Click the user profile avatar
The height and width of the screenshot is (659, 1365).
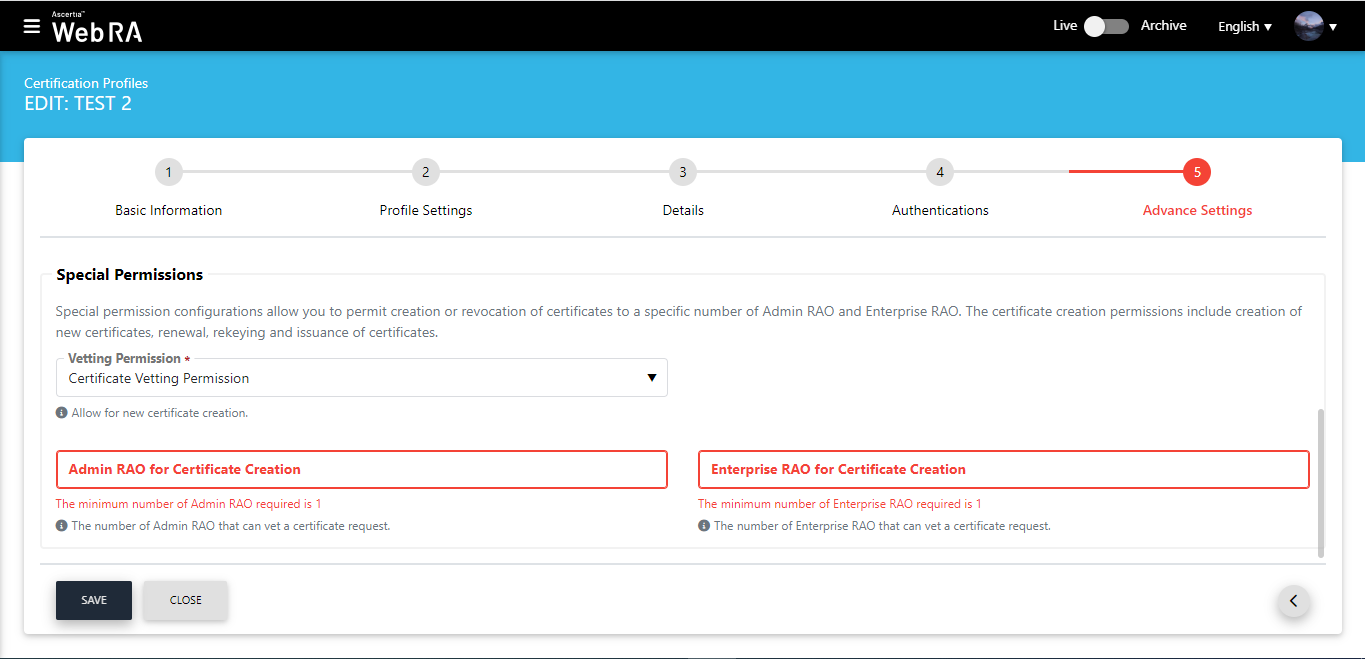(1308, 26)
